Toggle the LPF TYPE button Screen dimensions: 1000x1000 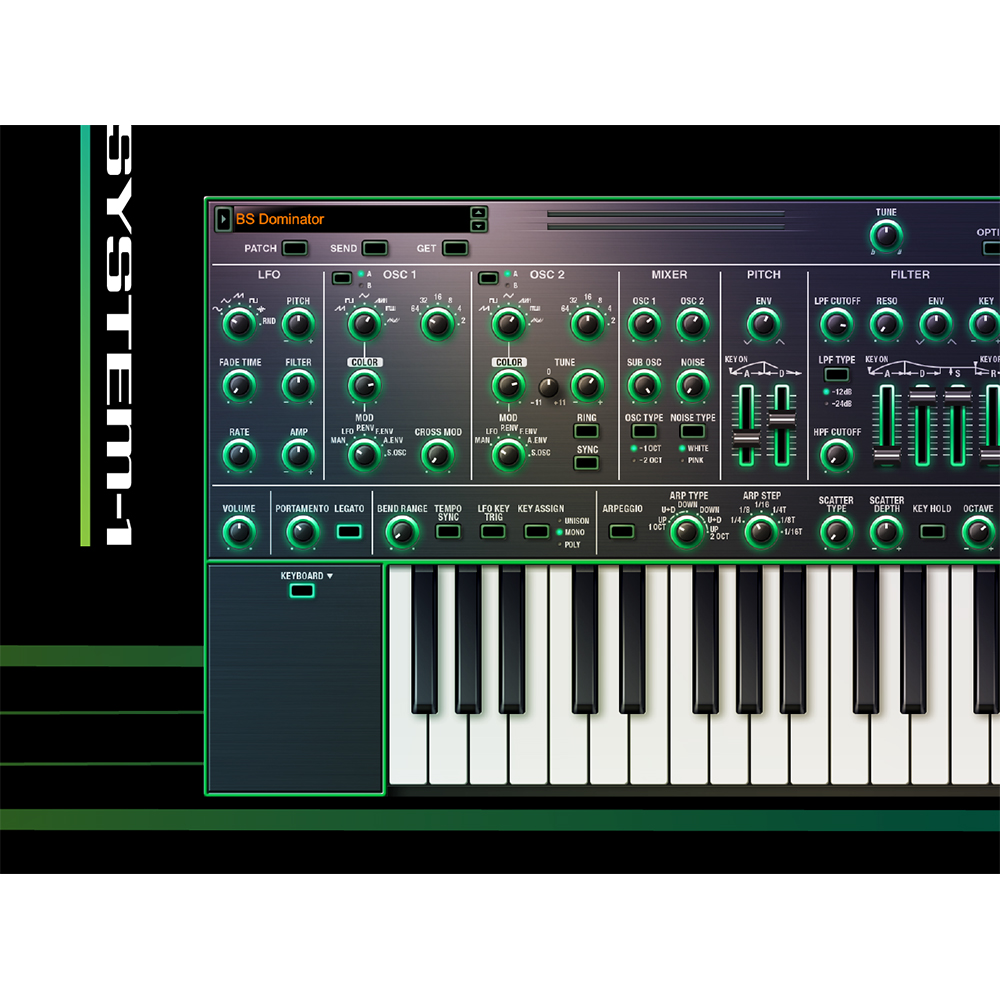point(837,375)
